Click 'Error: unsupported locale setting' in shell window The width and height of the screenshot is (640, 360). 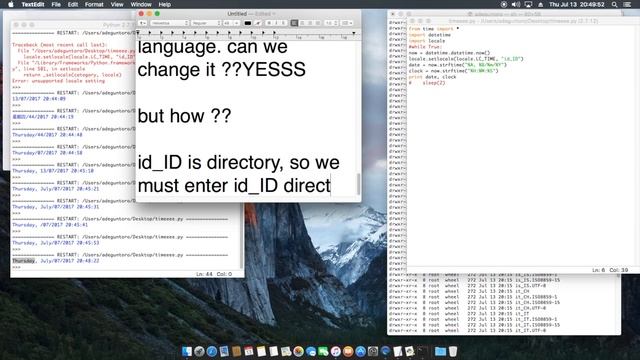pyautogui.click(x=58, y=81)
